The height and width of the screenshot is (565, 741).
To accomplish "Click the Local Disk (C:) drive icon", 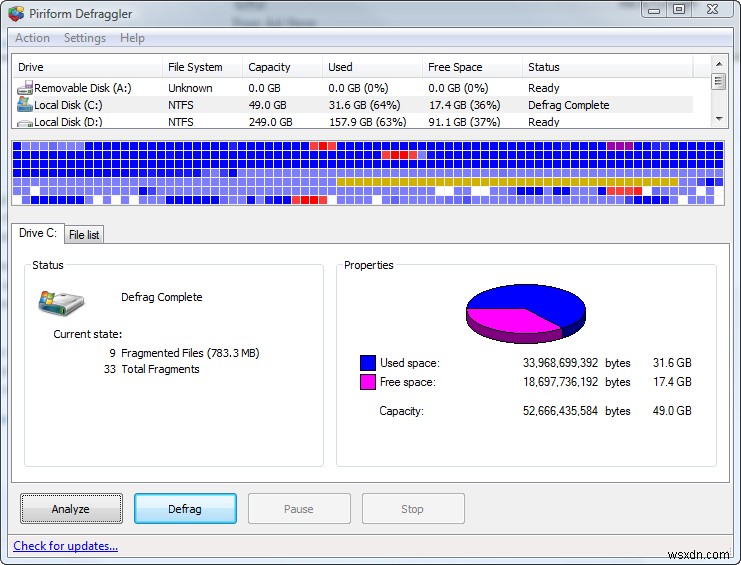I will [25, 104].
